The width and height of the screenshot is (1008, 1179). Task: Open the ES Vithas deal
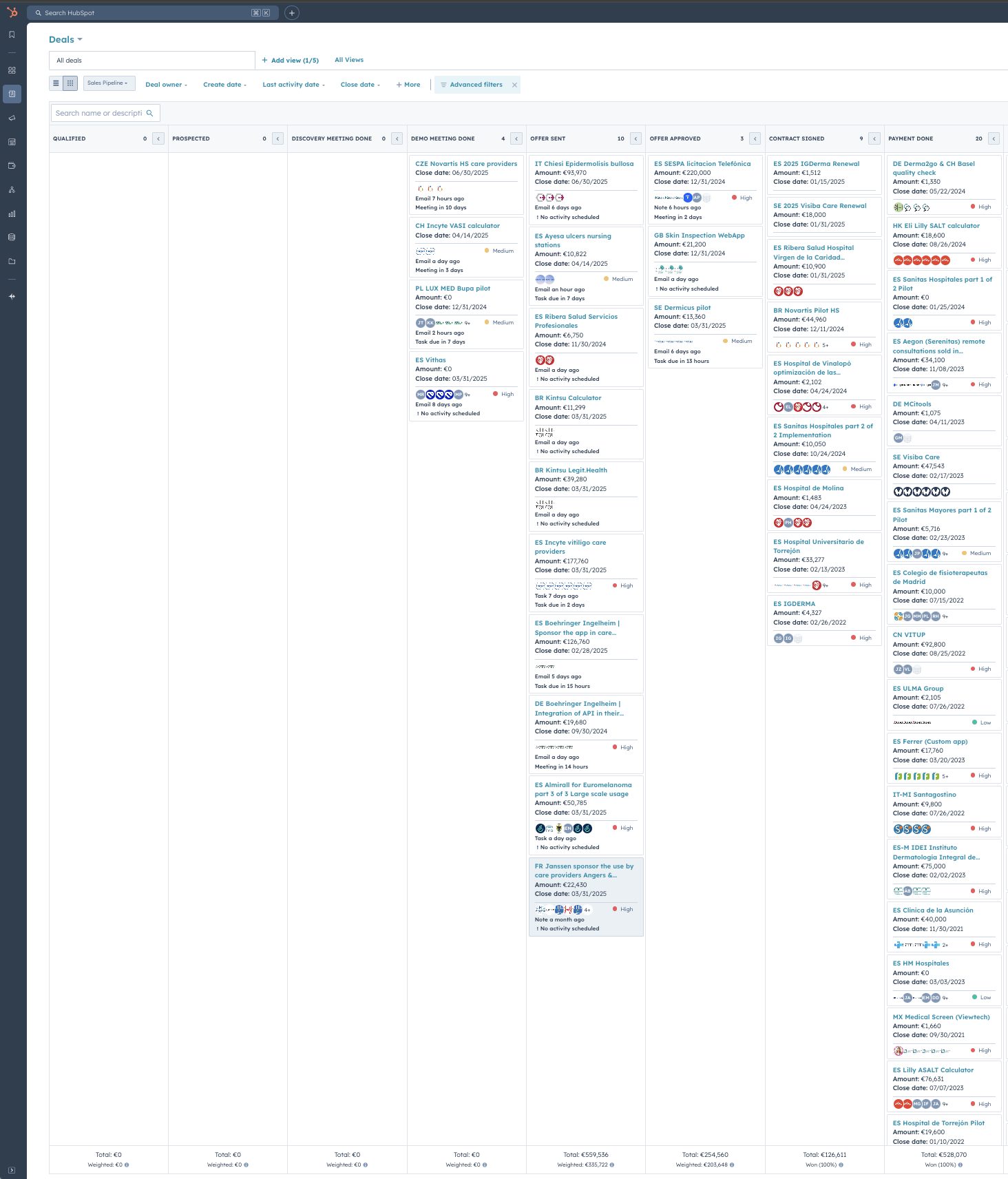430,360
